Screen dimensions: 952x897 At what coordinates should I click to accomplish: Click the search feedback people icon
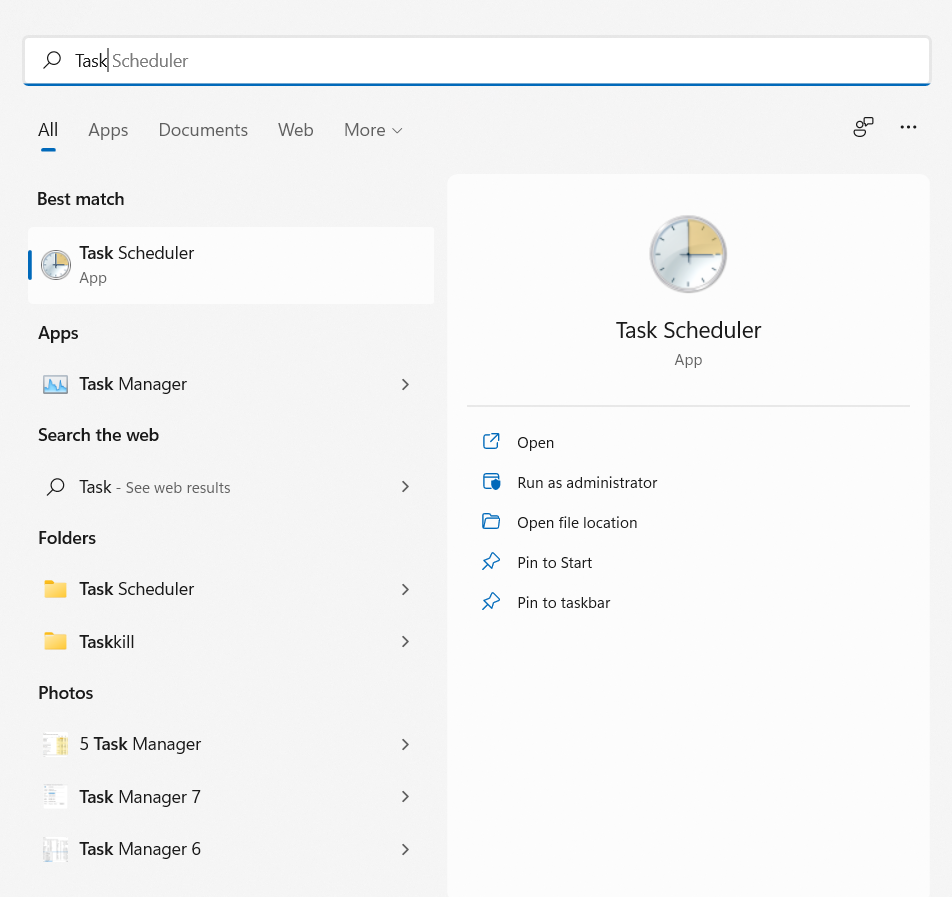(863, 127)
